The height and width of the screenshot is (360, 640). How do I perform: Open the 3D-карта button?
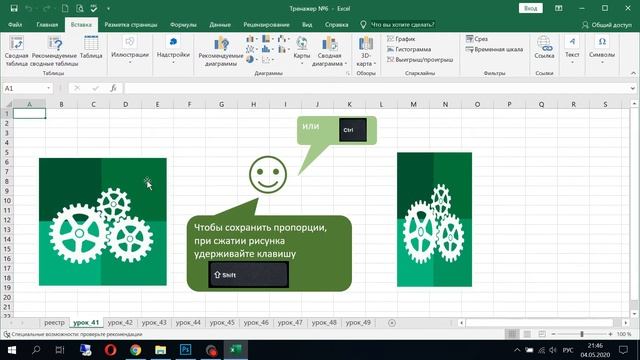click(366, 51)
